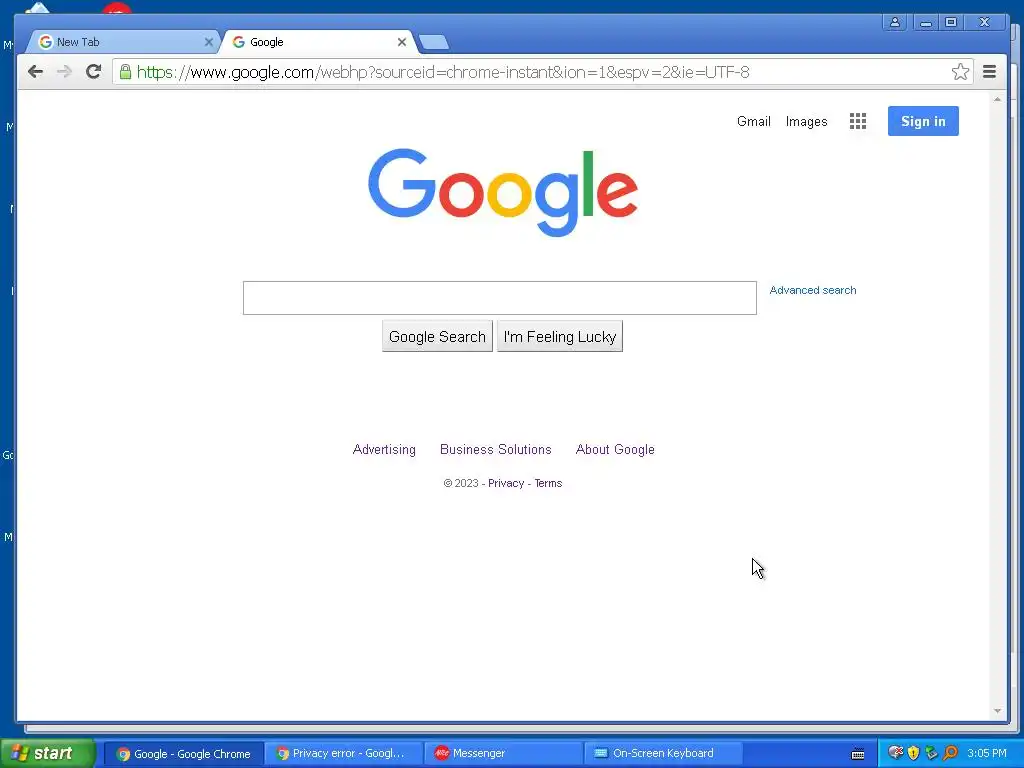Image resolution: width=1024 pixels, height=768 pixels.
Task: Open the Google apps grid
Action: (857, 121)
